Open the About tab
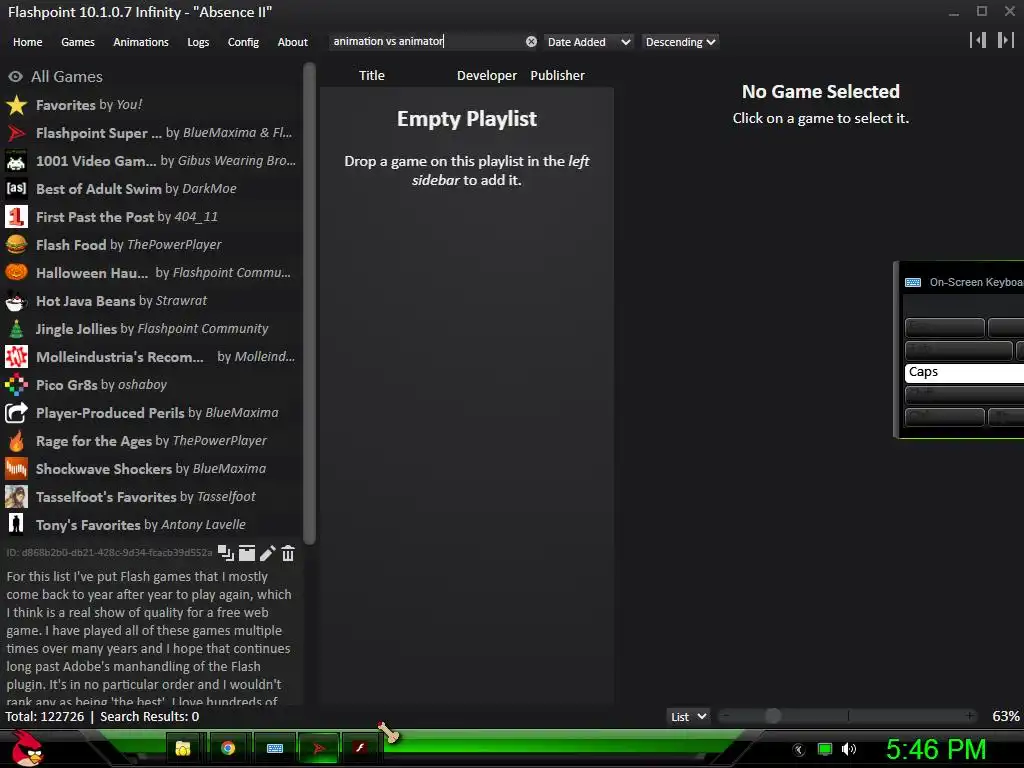The width and height of the screenshot is (1024, 768). coord(293,42)
